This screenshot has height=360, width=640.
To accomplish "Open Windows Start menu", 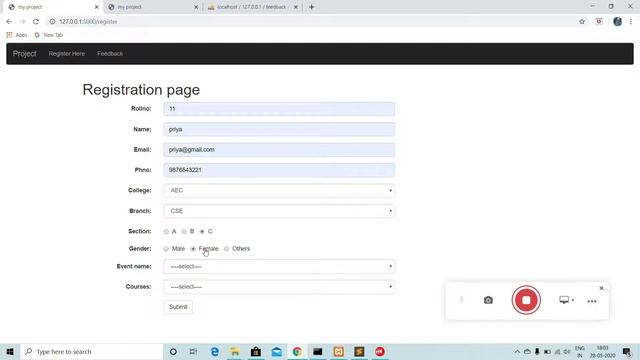I will (x=10, y=351).
